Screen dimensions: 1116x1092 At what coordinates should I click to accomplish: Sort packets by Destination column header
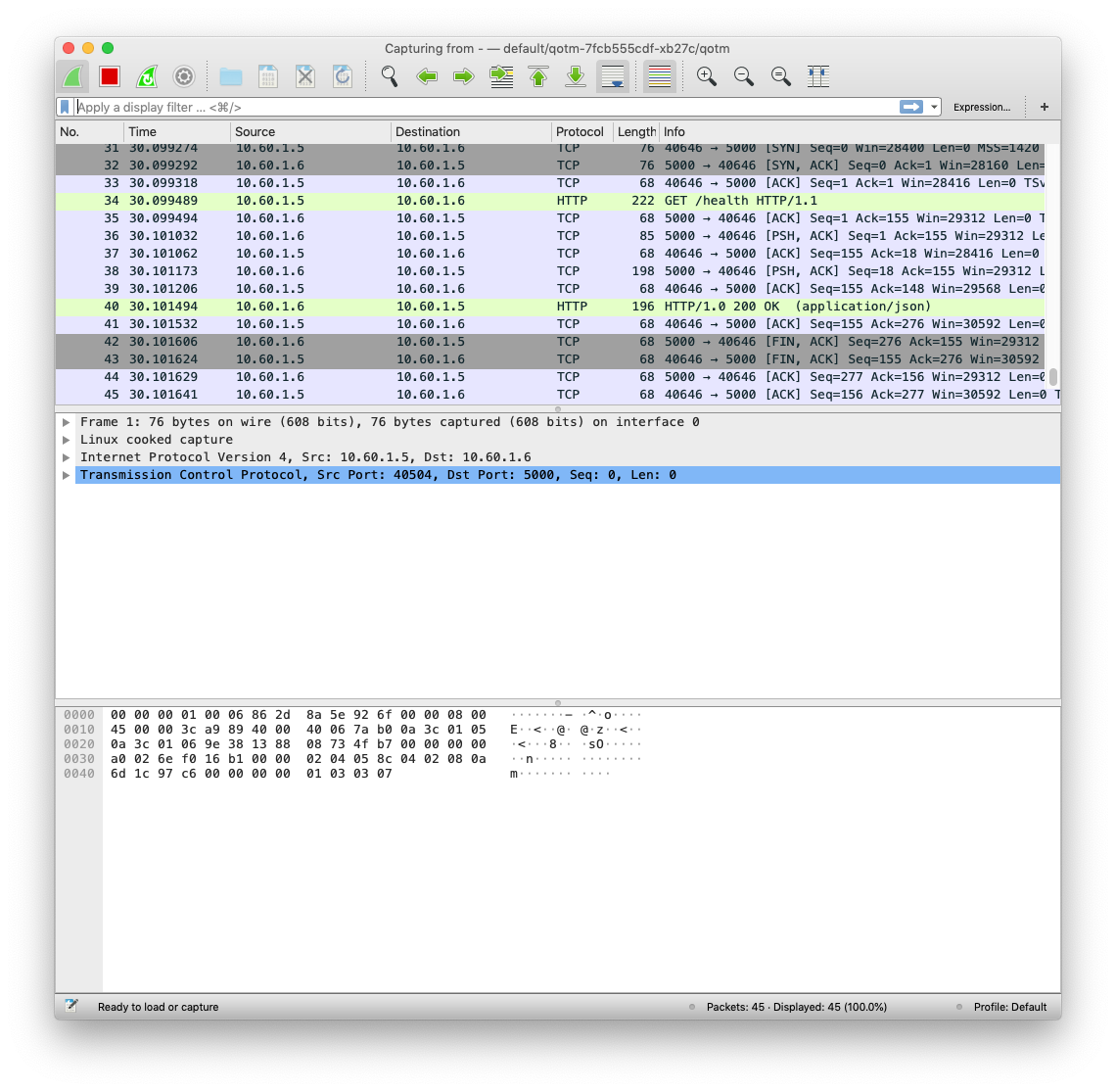[x=471, y=131]
